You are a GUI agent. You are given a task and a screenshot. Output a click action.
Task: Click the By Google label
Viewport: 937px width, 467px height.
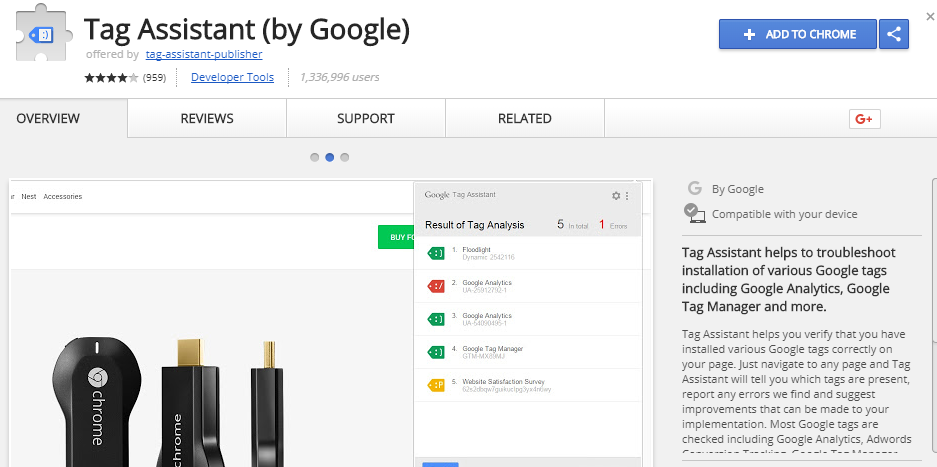(737, 189)
